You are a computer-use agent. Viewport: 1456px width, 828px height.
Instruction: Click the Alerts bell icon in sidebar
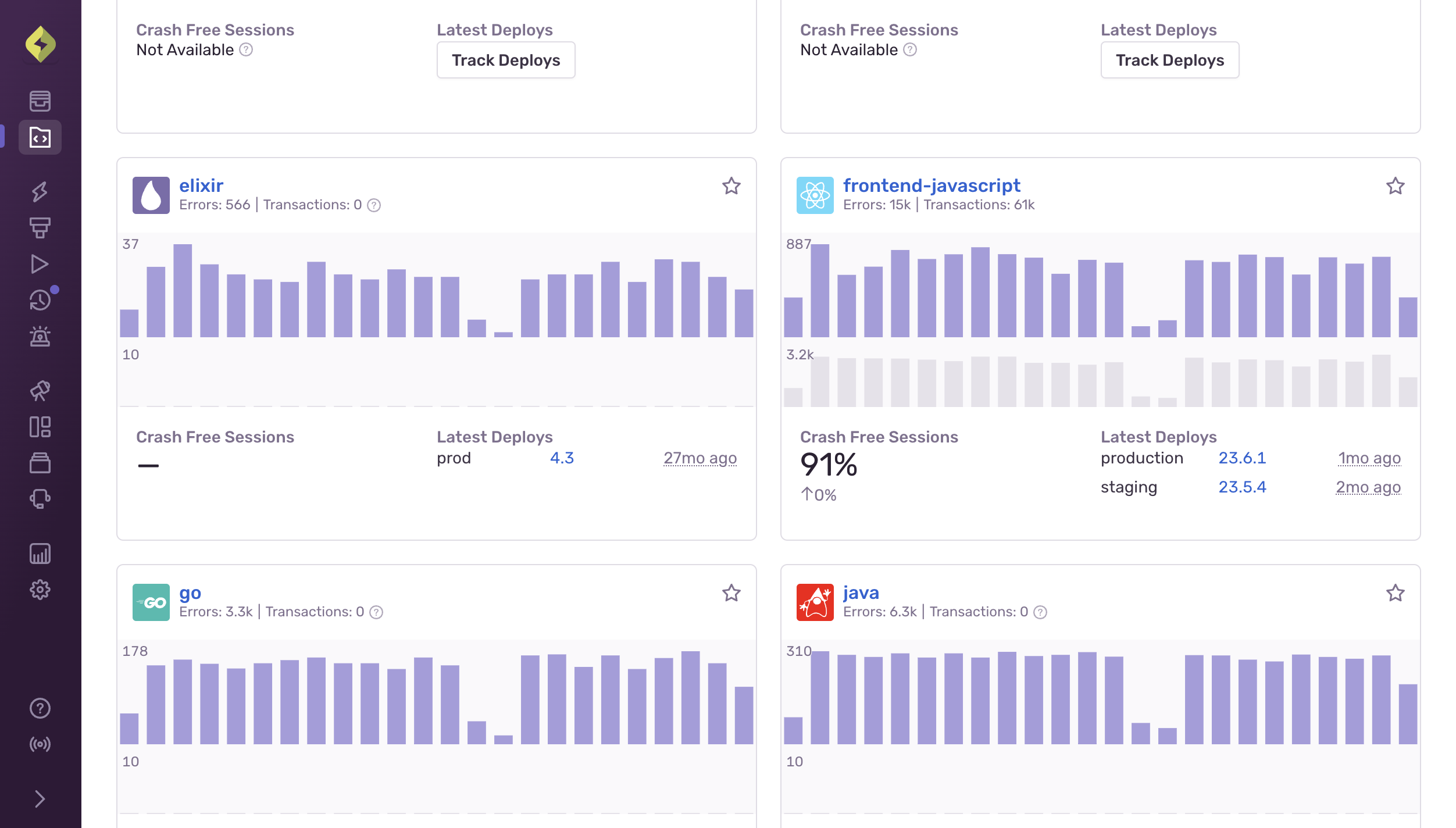[x=40, y=336]
